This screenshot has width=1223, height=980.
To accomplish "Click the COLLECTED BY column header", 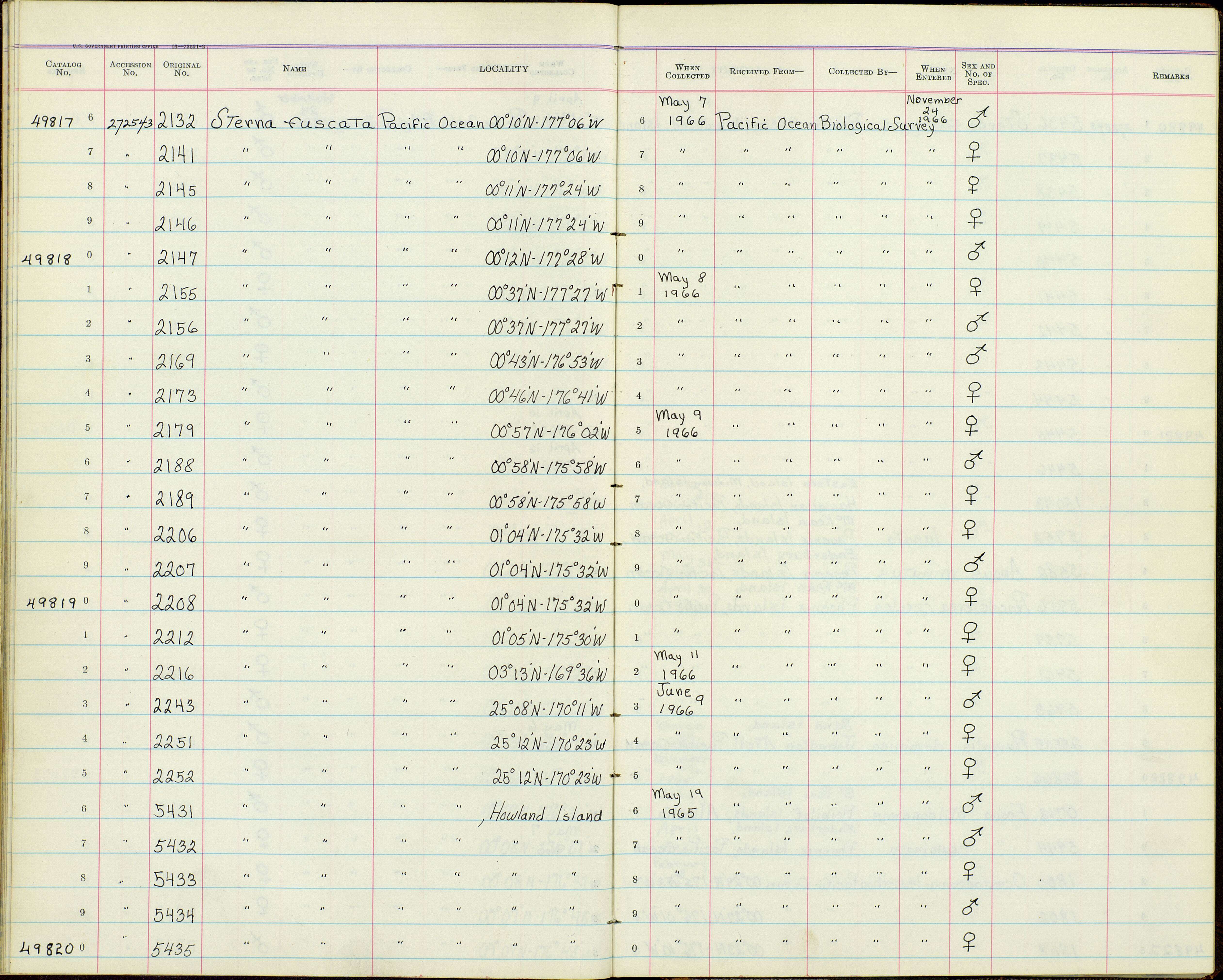I will [863, 72].
